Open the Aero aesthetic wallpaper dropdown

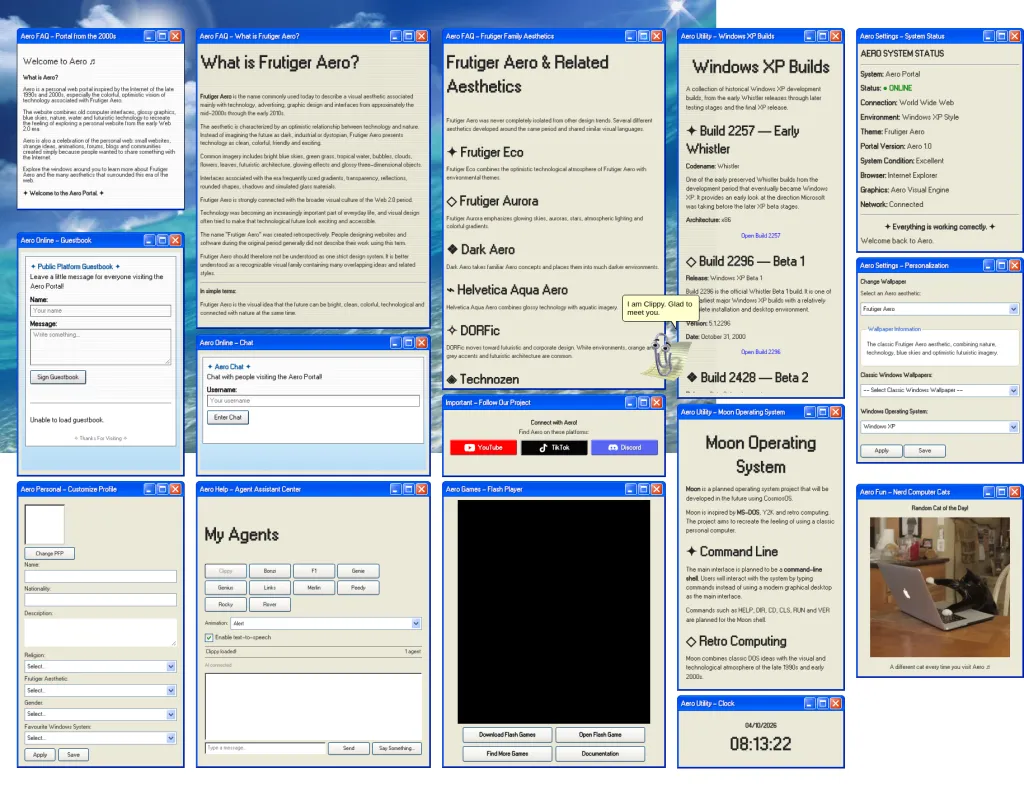(939, 309)
